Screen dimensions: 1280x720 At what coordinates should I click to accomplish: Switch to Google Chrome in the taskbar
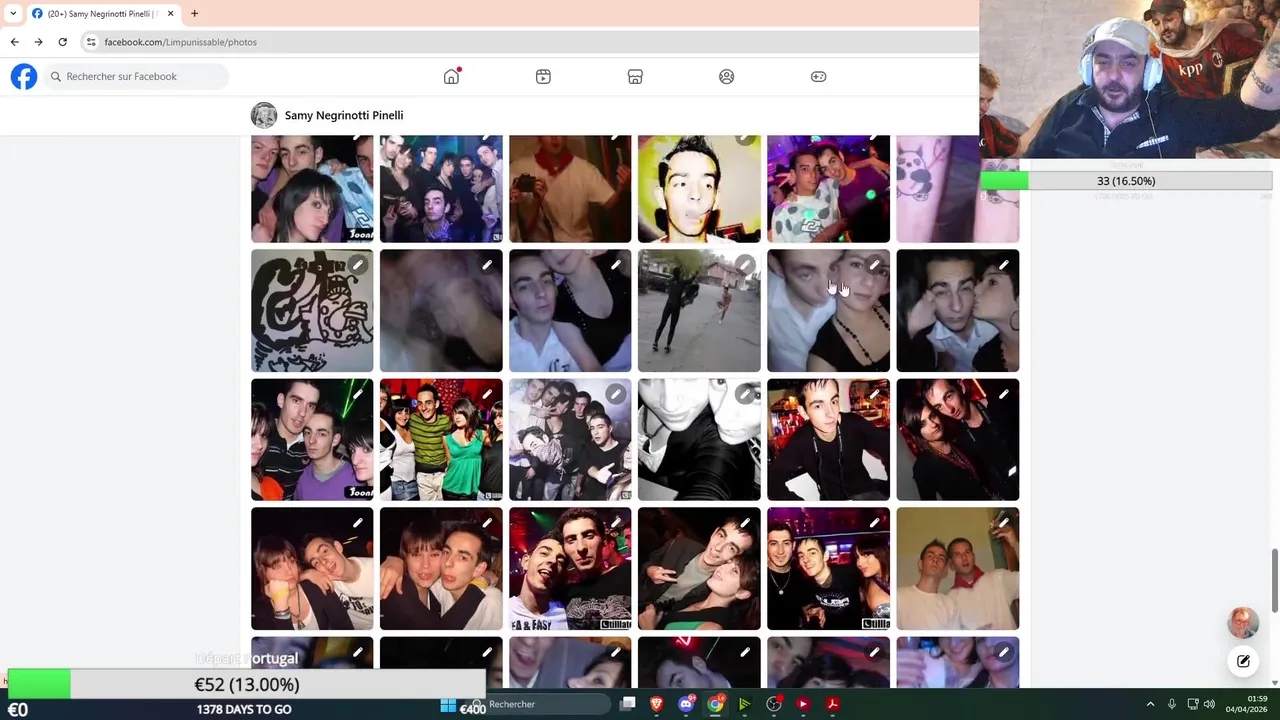[715, 704]
